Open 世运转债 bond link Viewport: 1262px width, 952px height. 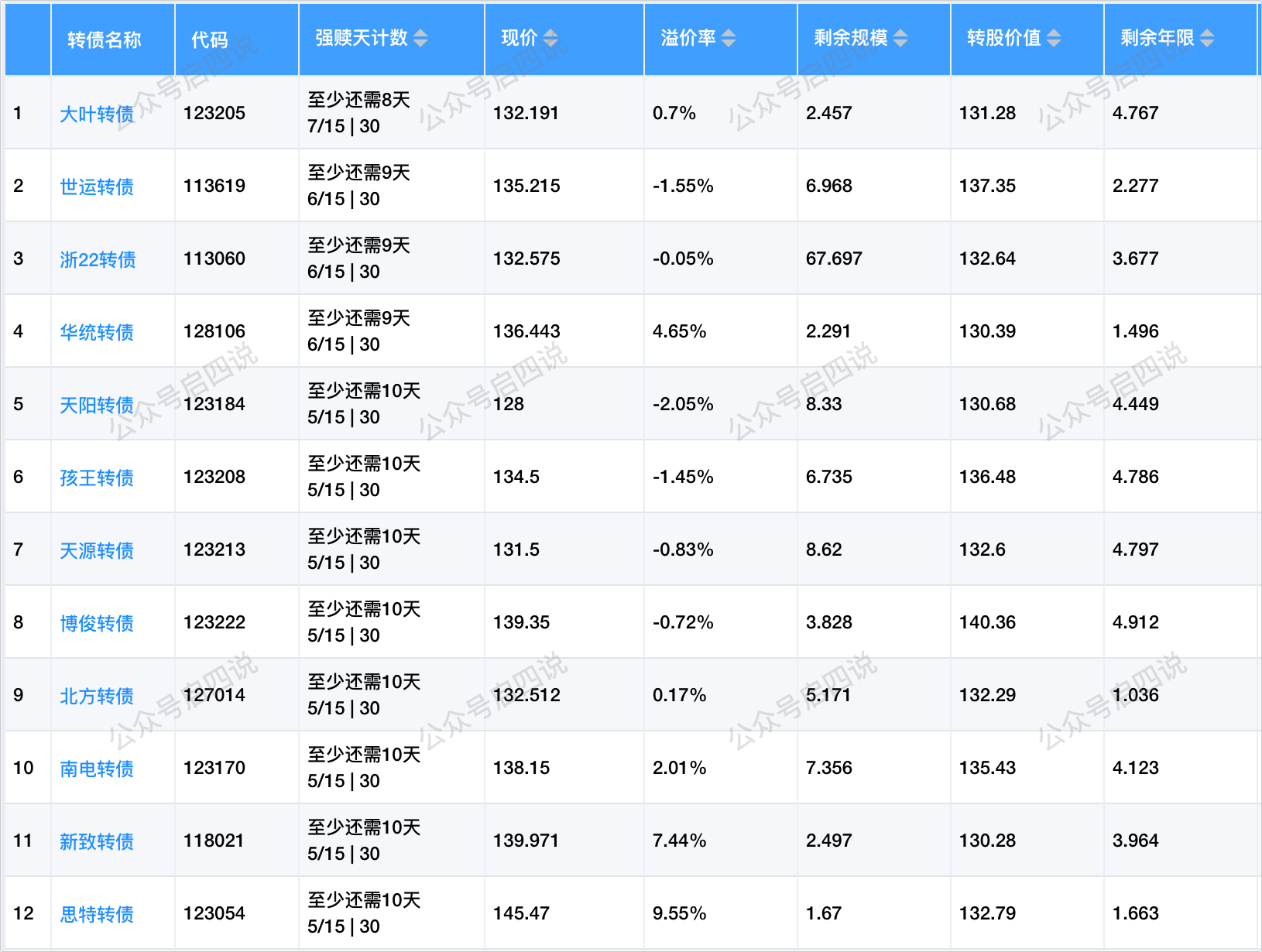(97, 187)
